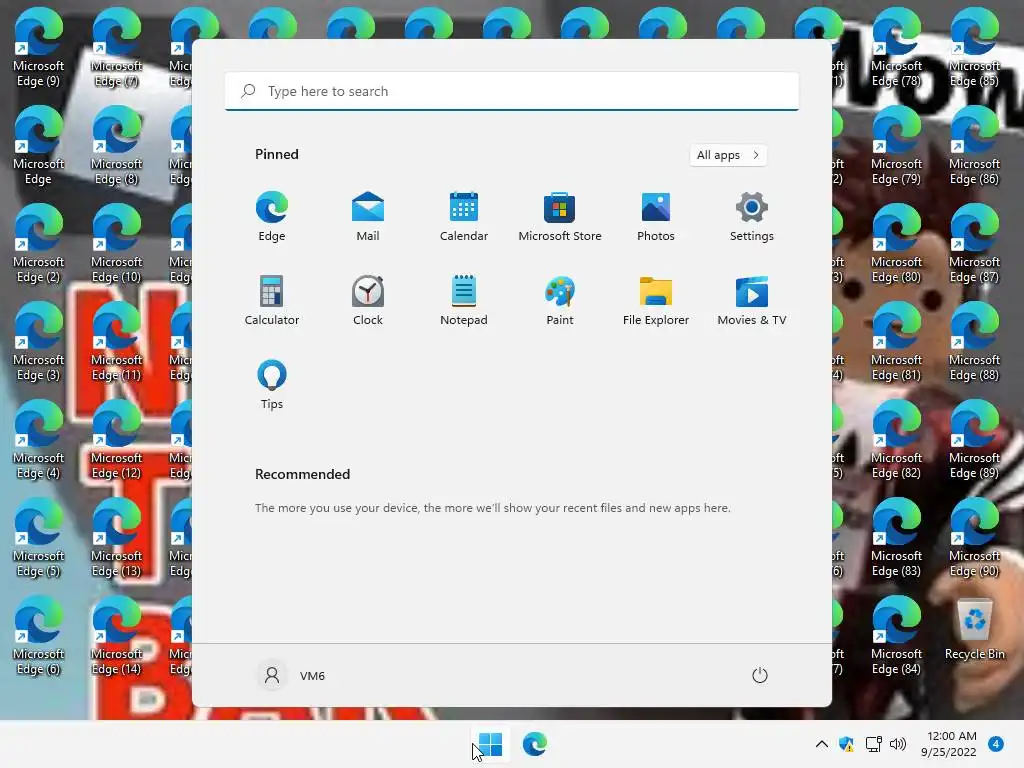Select Microsoft Edge (86) desktop shortcut

974,146
